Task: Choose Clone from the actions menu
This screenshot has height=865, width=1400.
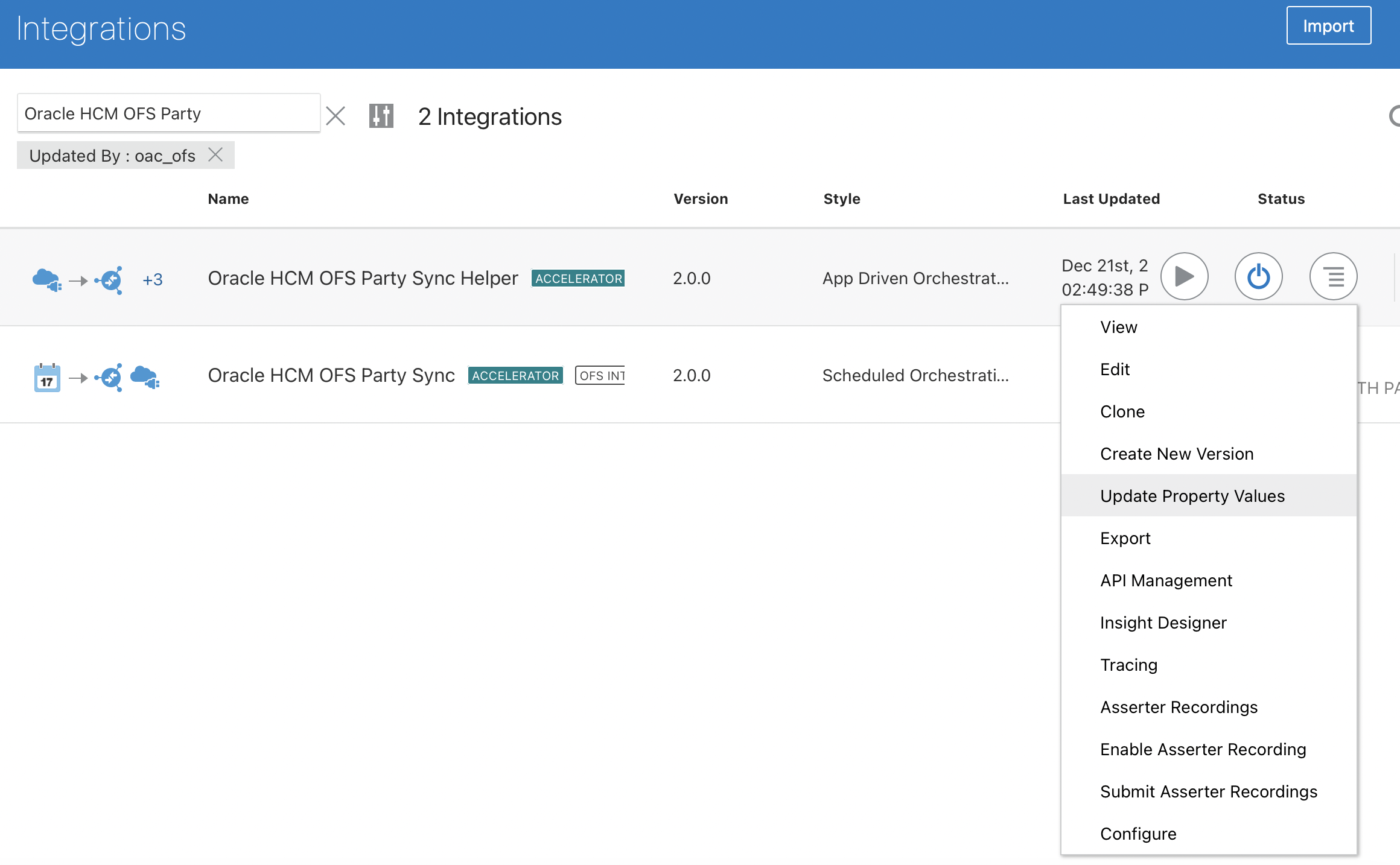Action: pyautogui.click(x=1122, y=411)
